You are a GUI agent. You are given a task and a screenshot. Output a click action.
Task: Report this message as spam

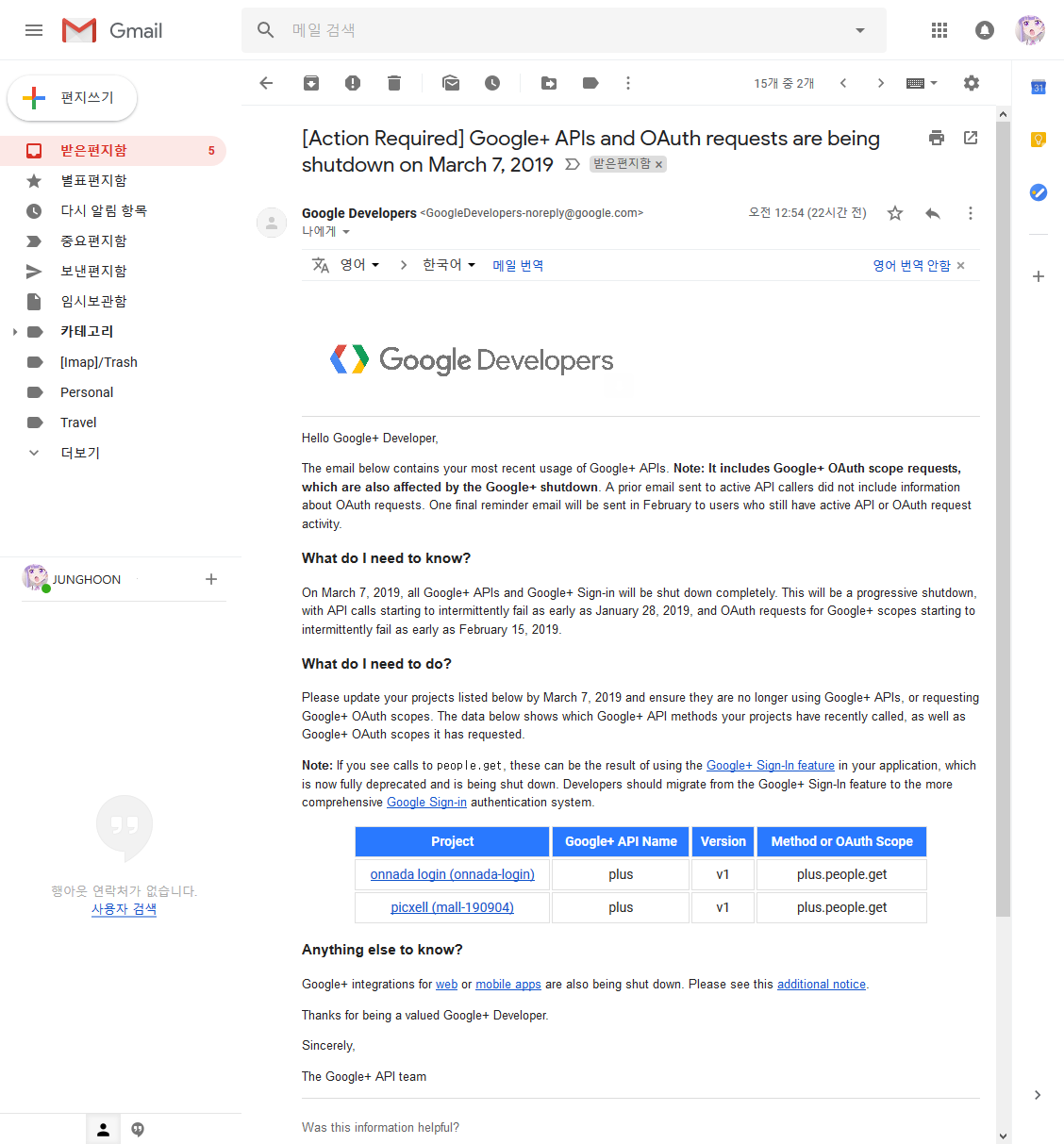coord(353,83)
